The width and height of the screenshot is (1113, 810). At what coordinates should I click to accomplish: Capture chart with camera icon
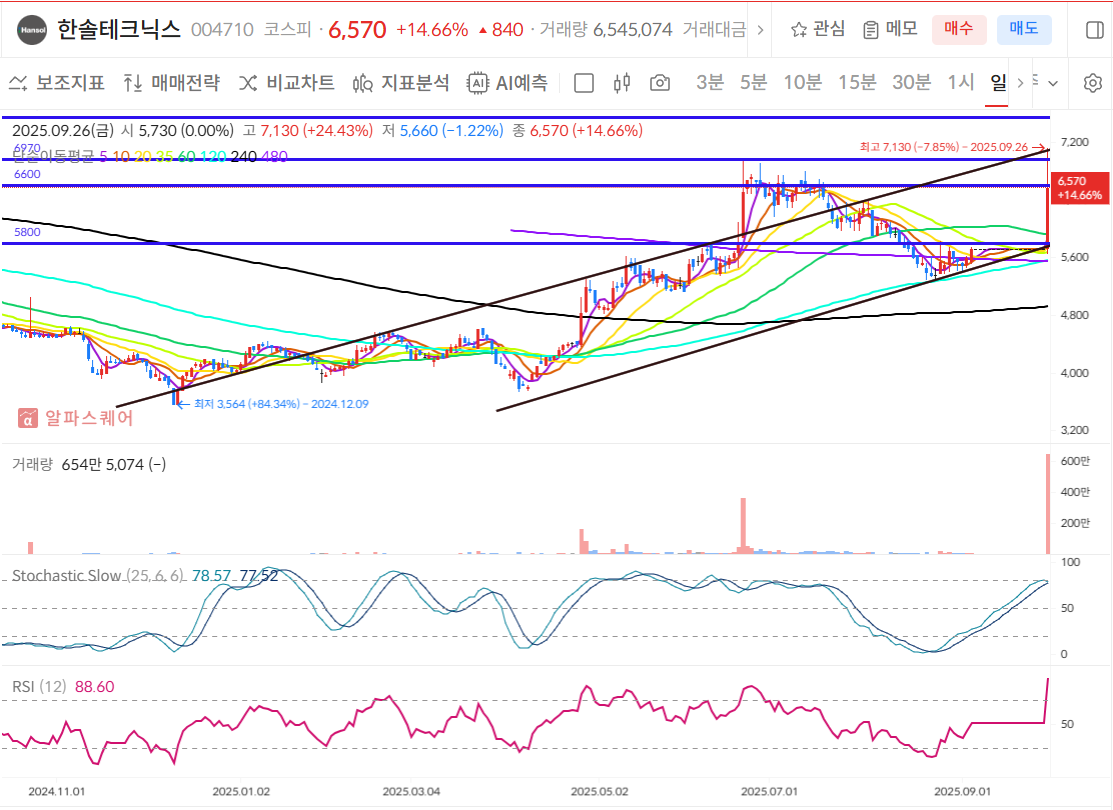(x=659, y=83)
